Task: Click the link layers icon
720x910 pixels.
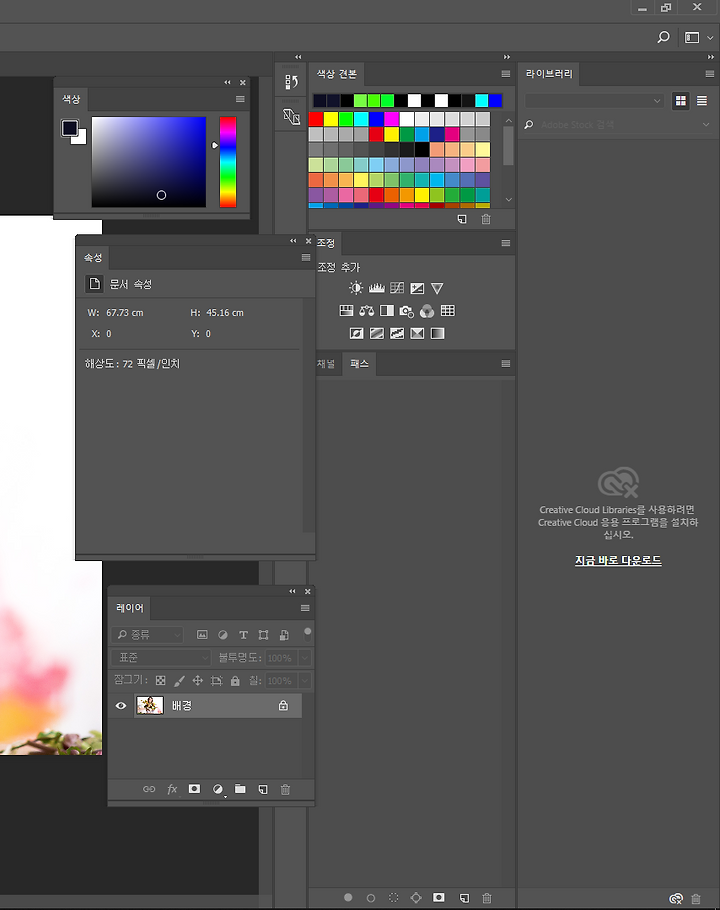Action: [149, 789]
